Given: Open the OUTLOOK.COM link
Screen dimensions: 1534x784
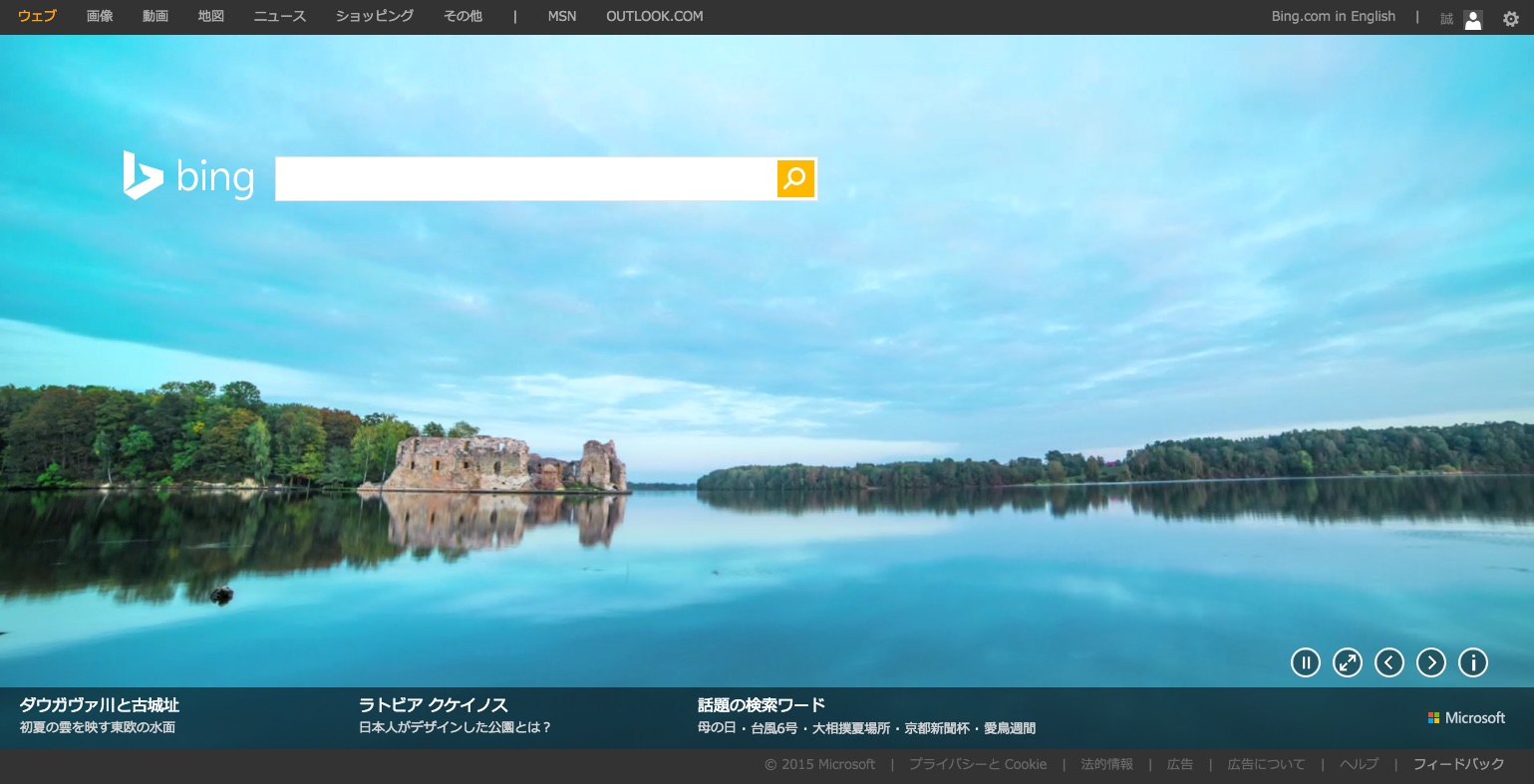Looking at the screenshot, I should 654,16.
